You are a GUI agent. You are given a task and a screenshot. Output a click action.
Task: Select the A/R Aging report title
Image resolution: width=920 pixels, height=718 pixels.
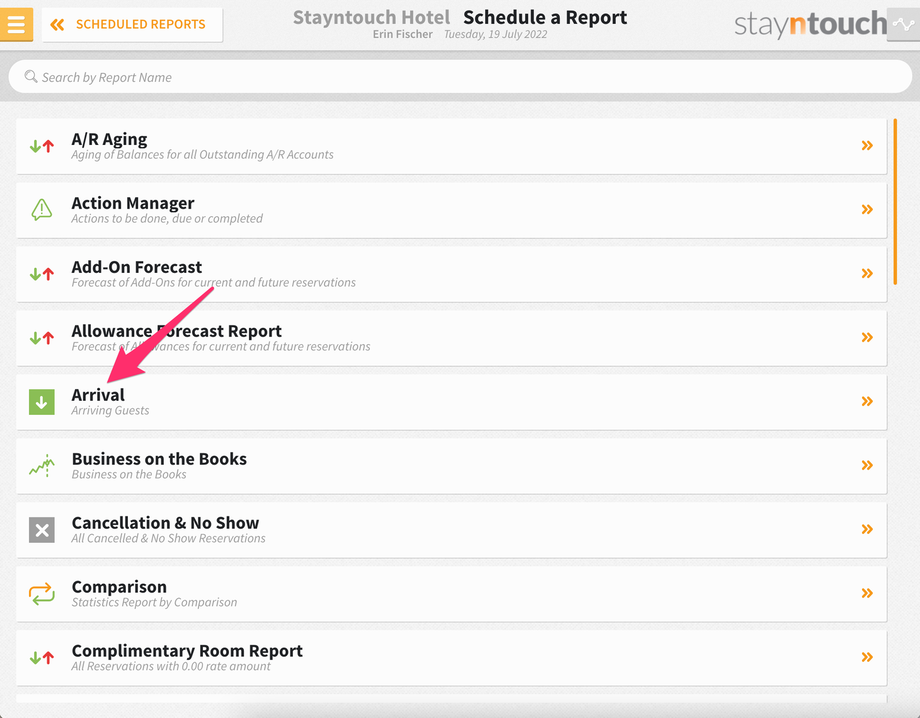point(109,139)
